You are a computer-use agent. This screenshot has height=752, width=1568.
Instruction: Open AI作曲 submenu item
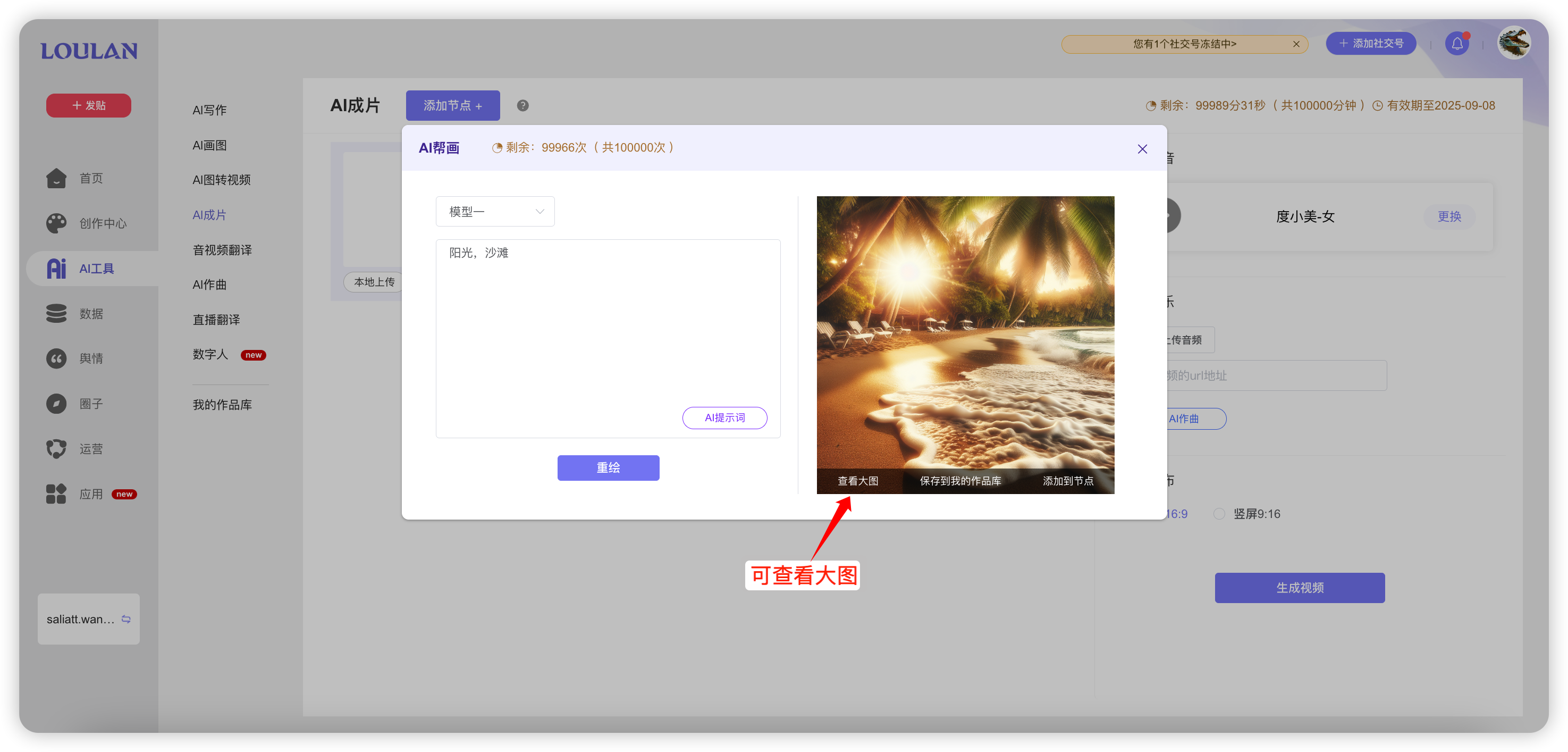(x=209, y=285)
